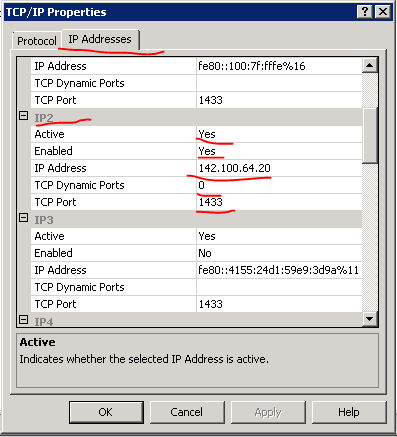Select the IP2 Enabled value Yes
The height and width of the screenshot is (437, 397).
[279, 151]
